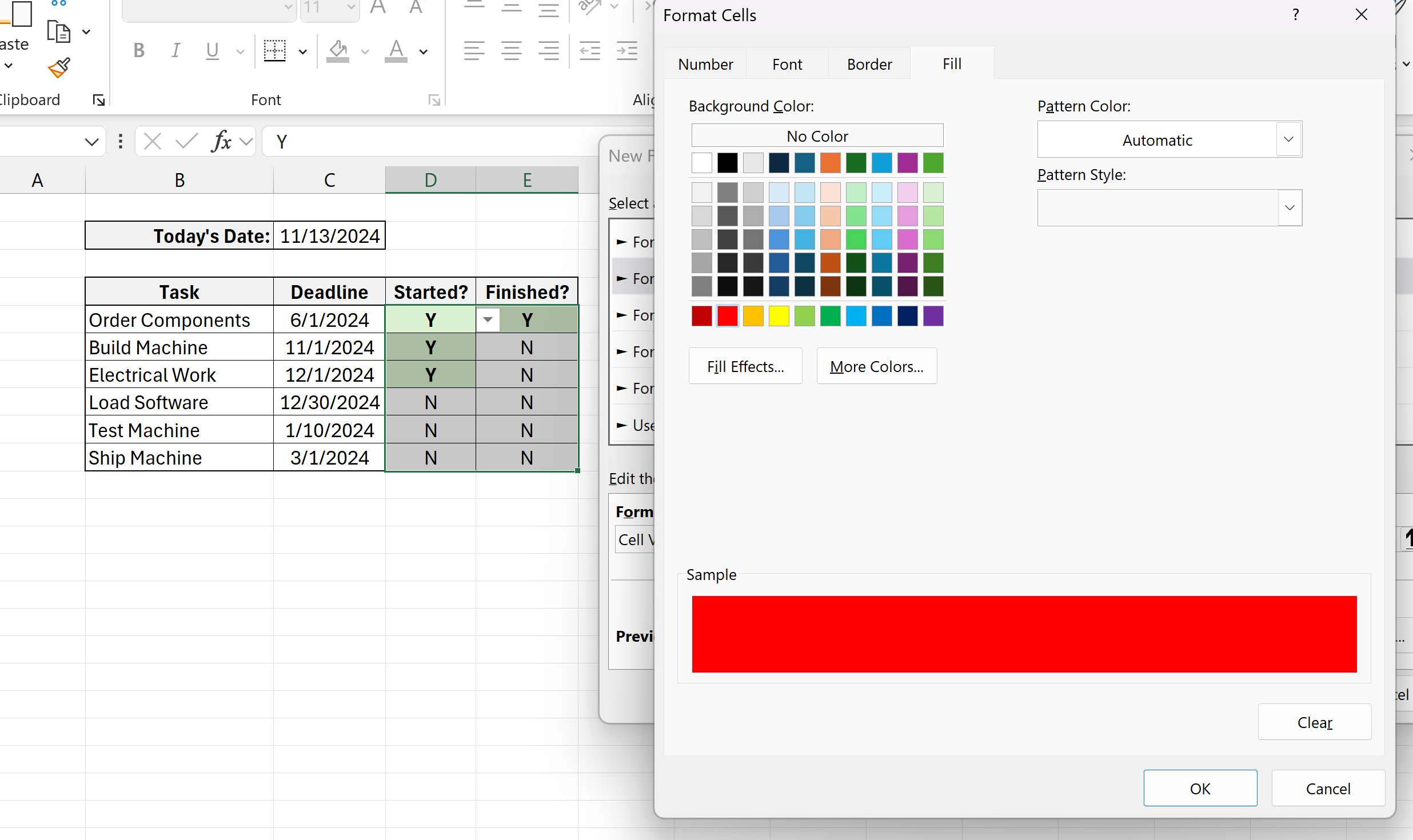Screen dimensions: 1413x840
Task: Apply italic formatting from the ribbon
Action: point(175,50)
